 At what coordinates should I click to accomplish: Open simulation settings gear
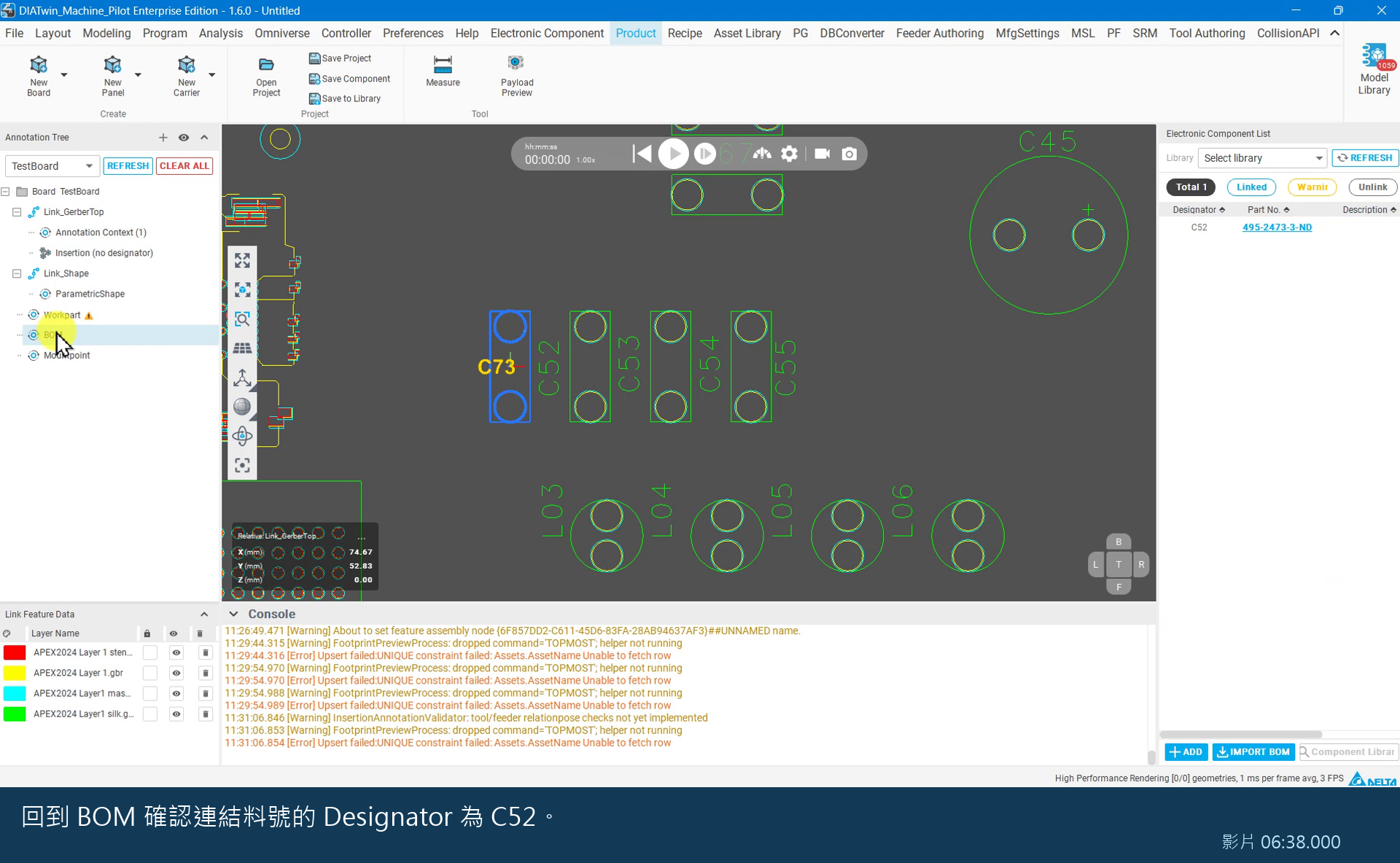coord(789,154)
